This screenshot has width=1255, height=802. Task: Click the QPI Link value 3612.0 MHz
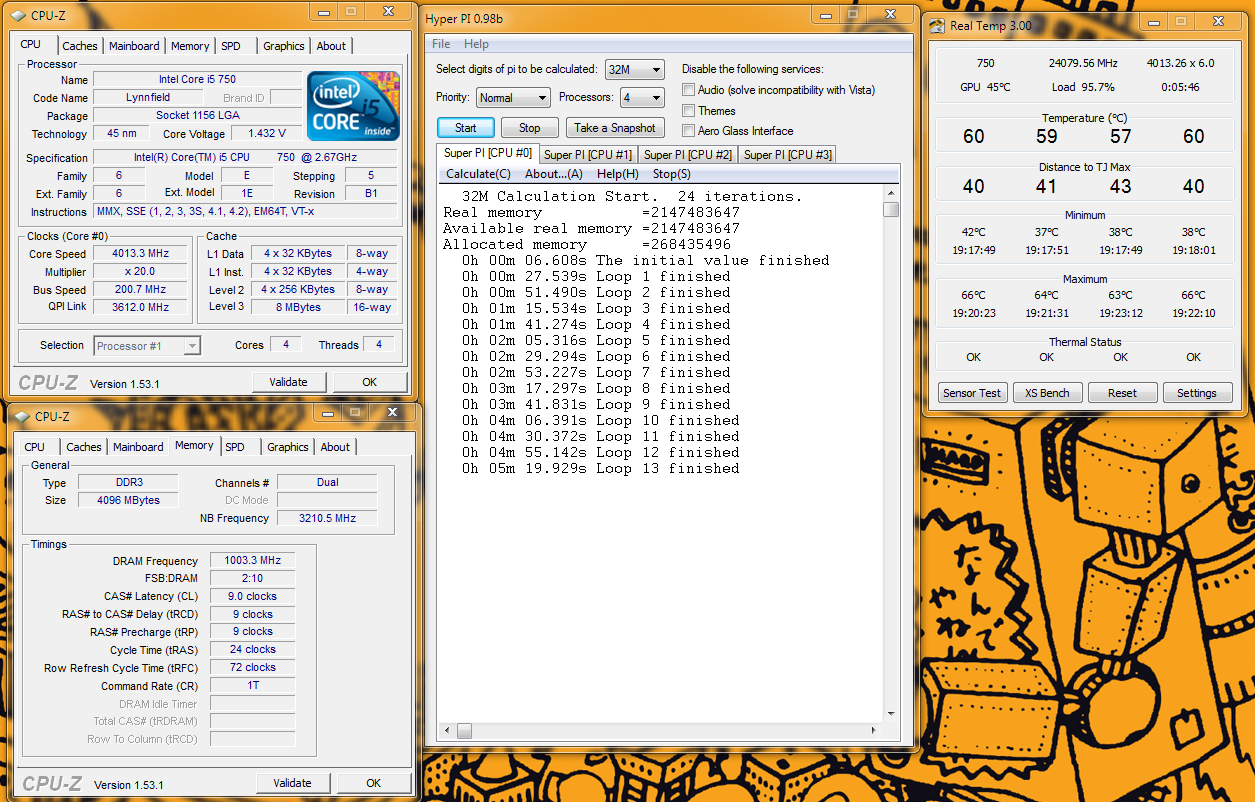click(141, 307)
